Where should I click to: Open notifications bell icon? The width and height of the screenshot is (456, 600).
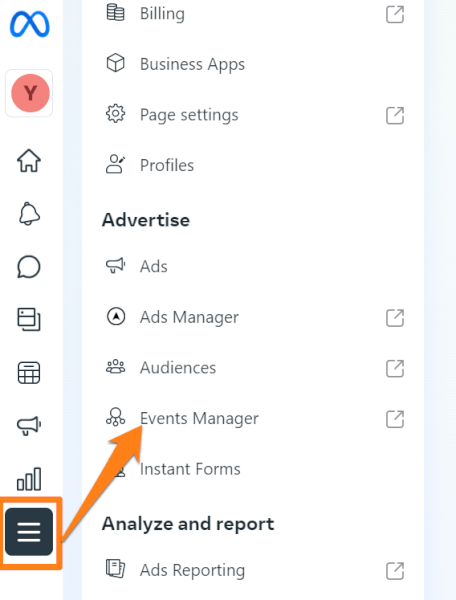(29, 214)
